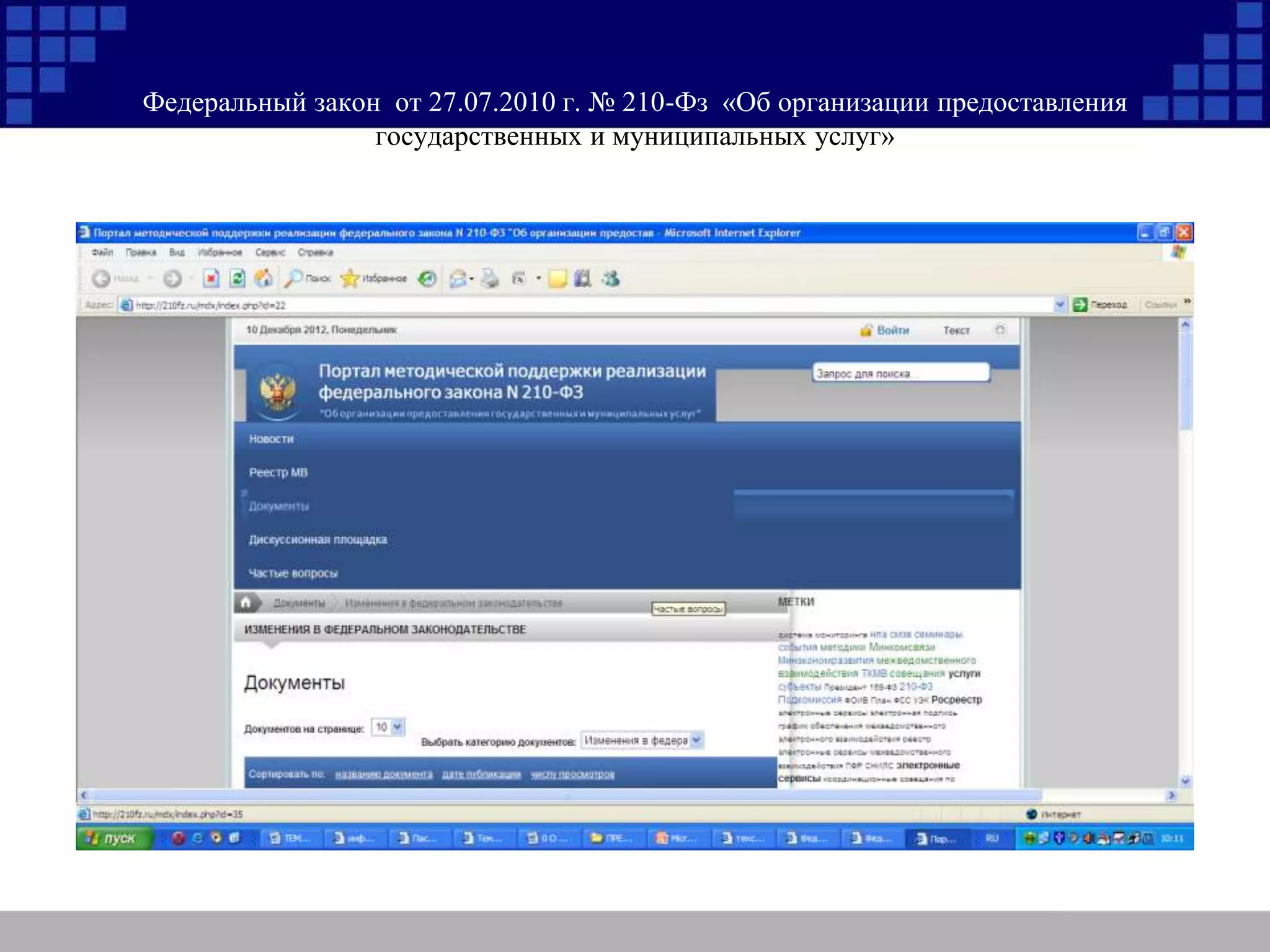The height and width of the screenshot is (952, 1270).
Task: Click the Росреестр tag in Метки
Action: (957, 700)
